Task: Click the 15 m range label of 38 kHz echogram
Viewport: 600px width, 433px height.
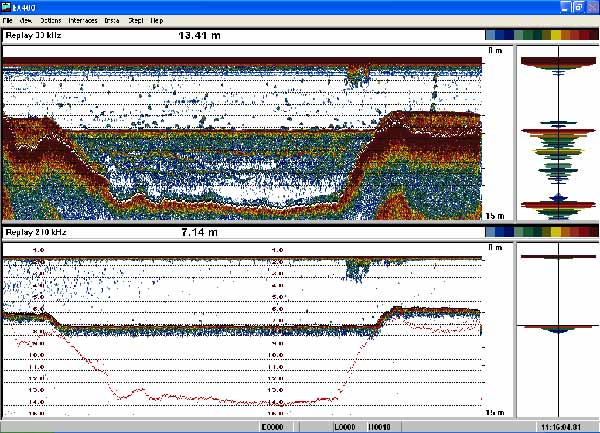Action: 495,216
